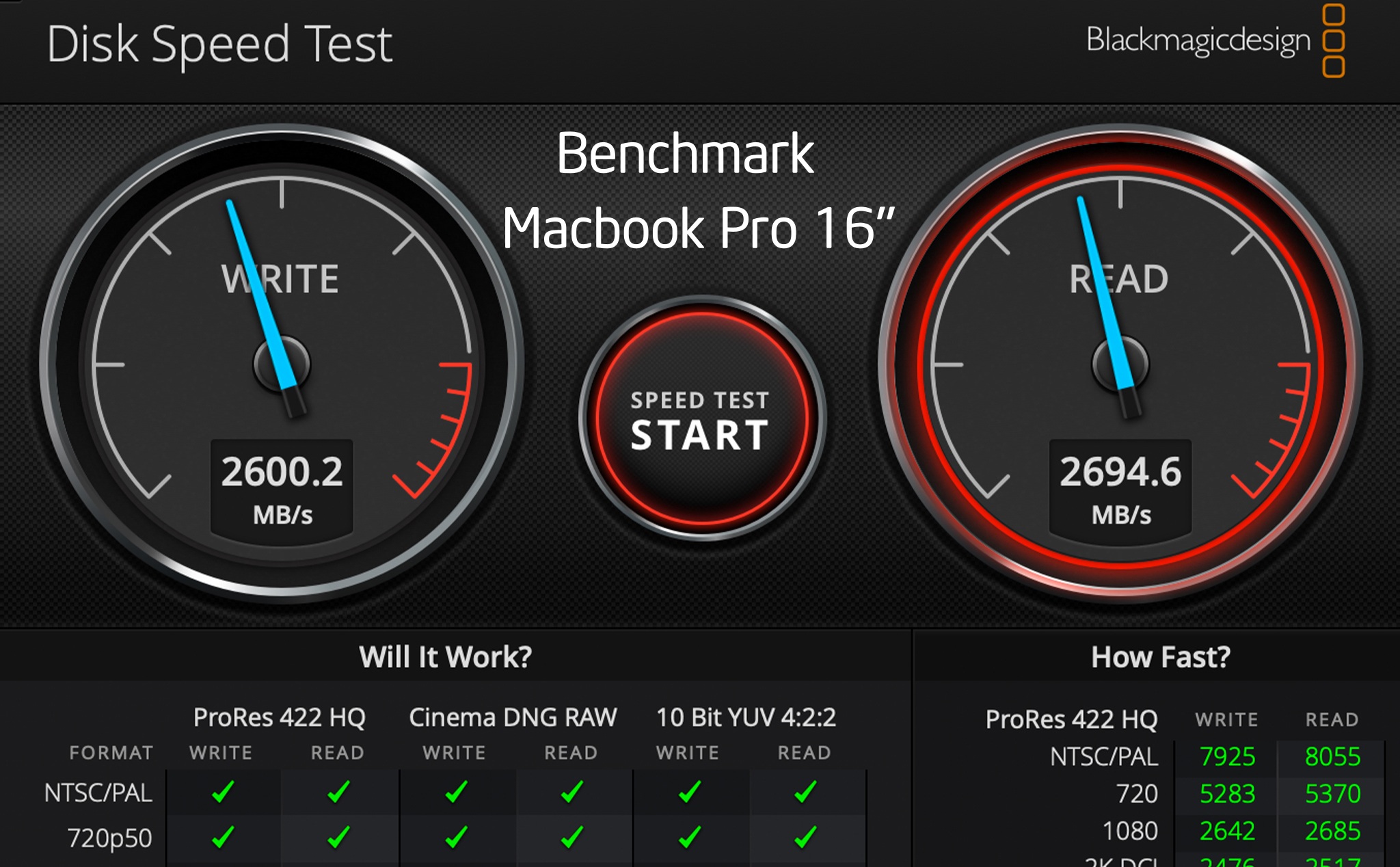
Task: Click NTSC/PAL Cinema DNG RAW write checkmark
Action: [456, 792]
